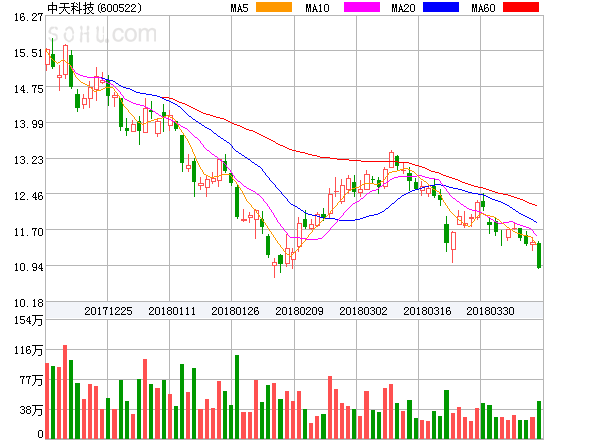Click the orange MA5 legend swatch

tap(274, 7)
